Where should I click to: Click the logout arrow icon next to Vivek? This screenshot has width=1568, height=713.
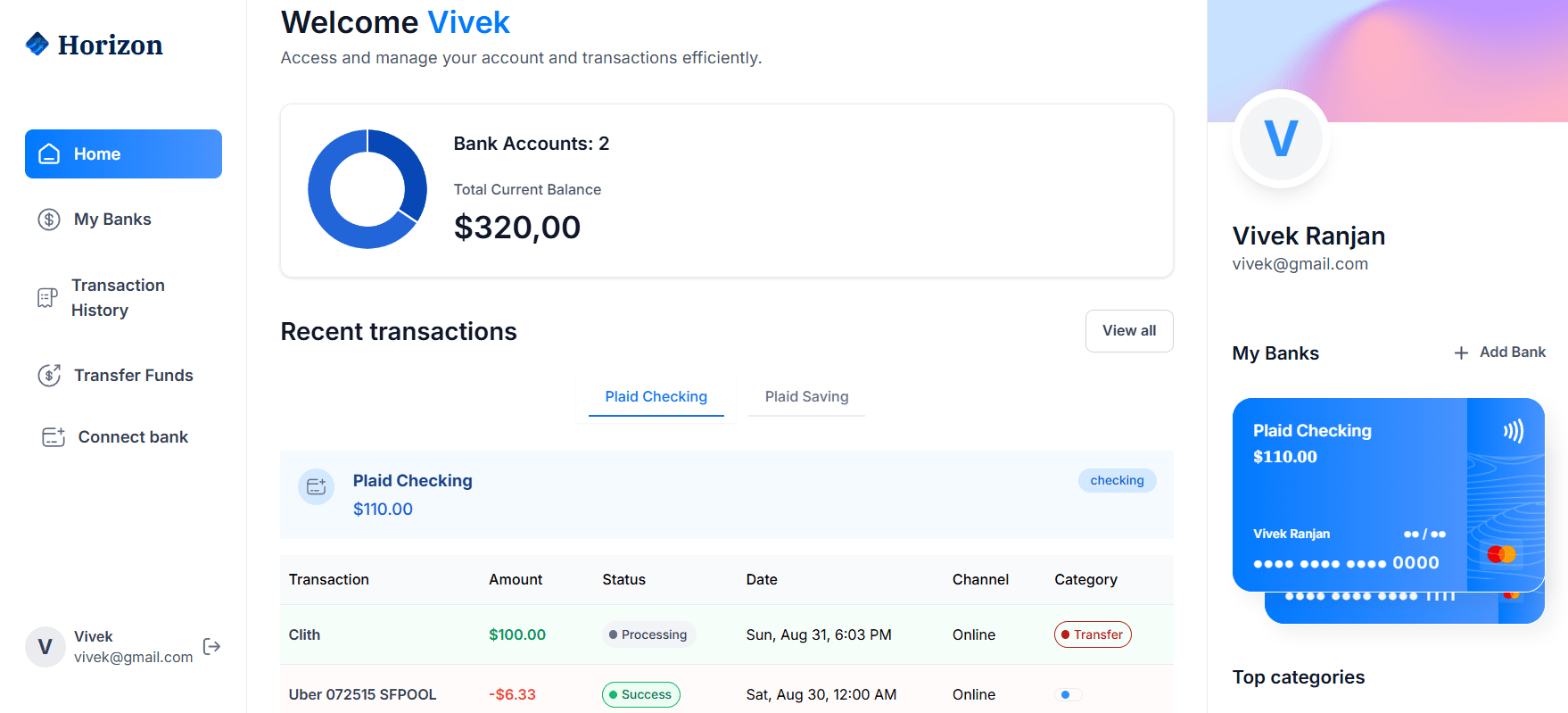tap(211, 647)
